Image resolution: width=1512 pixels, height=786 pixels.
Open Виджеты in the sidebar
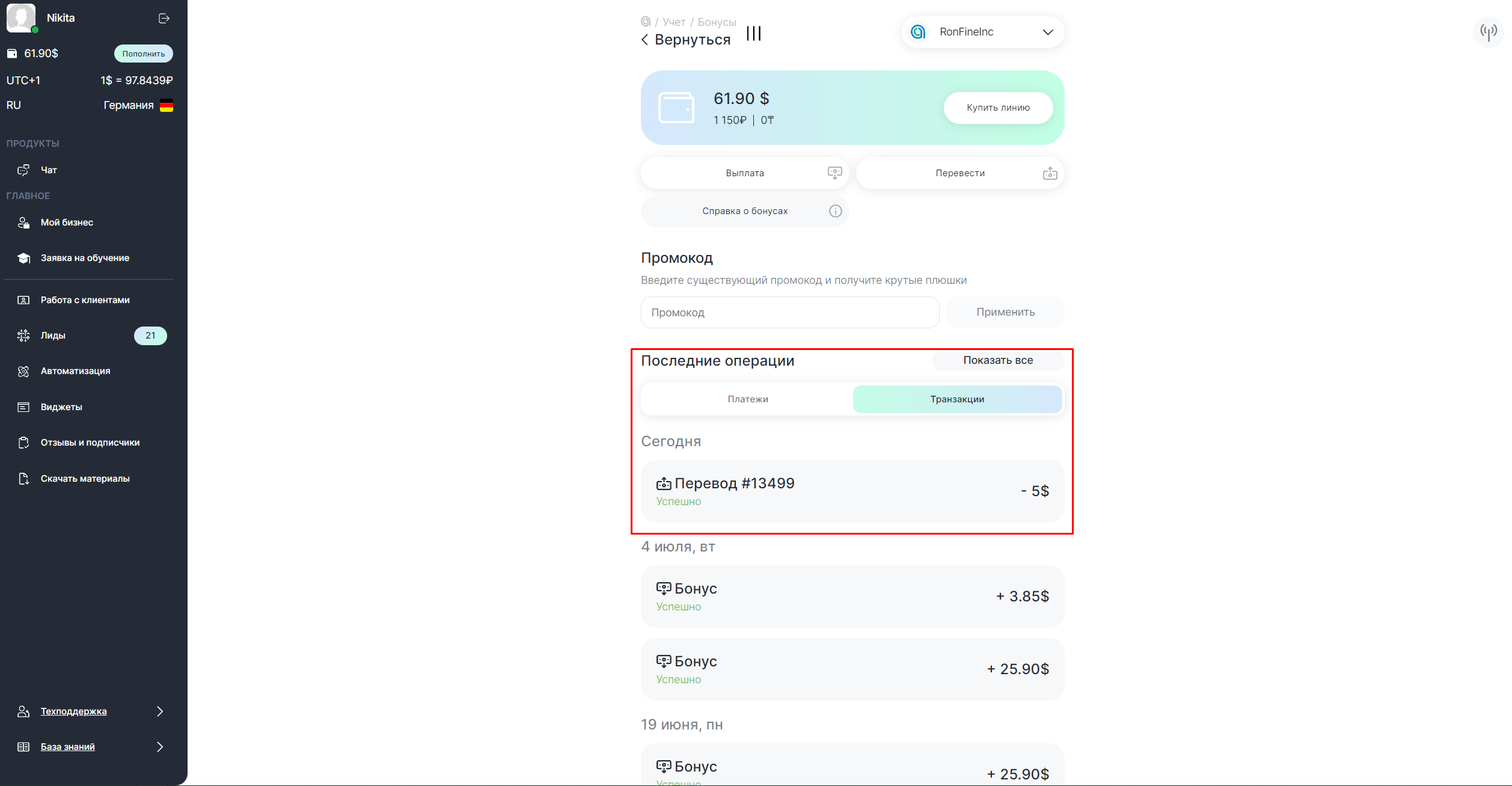(x=61, y=407)
